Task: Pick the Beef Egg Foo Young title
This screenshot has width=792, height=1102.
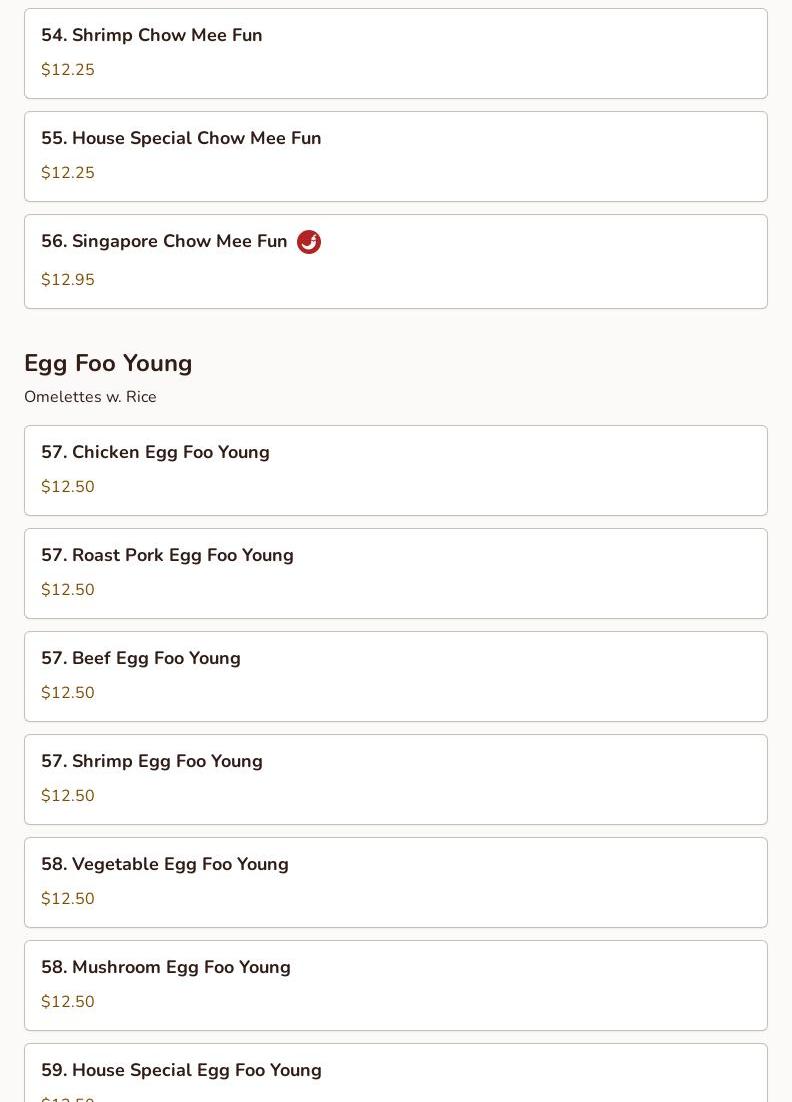Action: [141, 658]
